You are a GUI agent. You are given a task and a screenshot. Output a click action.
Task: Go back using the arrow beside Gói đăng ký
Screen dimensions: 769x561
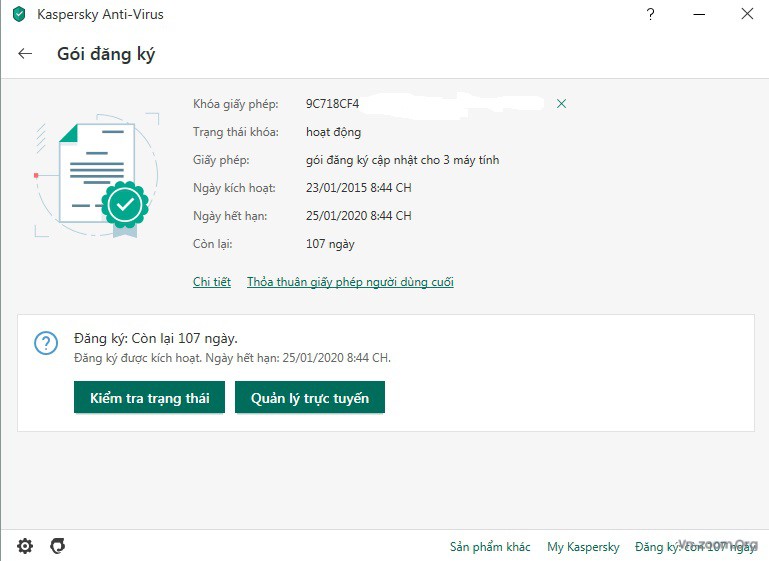[x=25, y=54]
